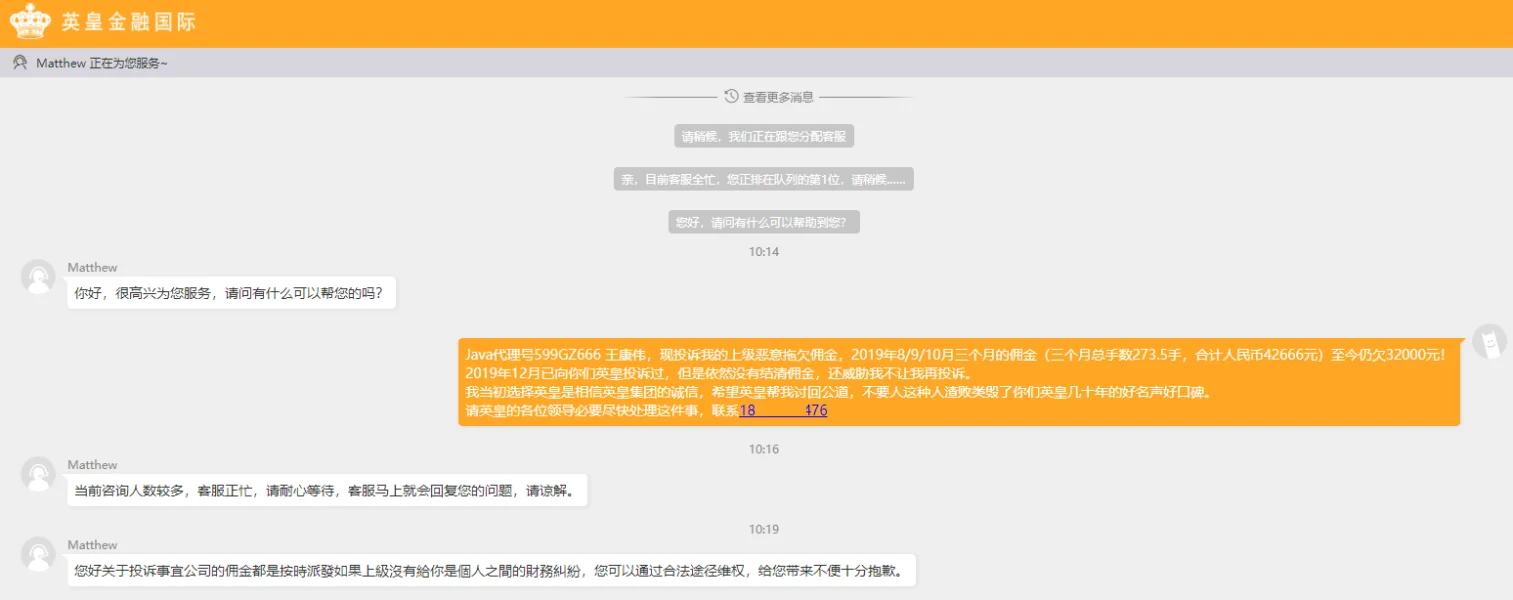1513x600 pixels.
Task: Click the 英皇金融国际 brand title
Action: click(128, 22)
